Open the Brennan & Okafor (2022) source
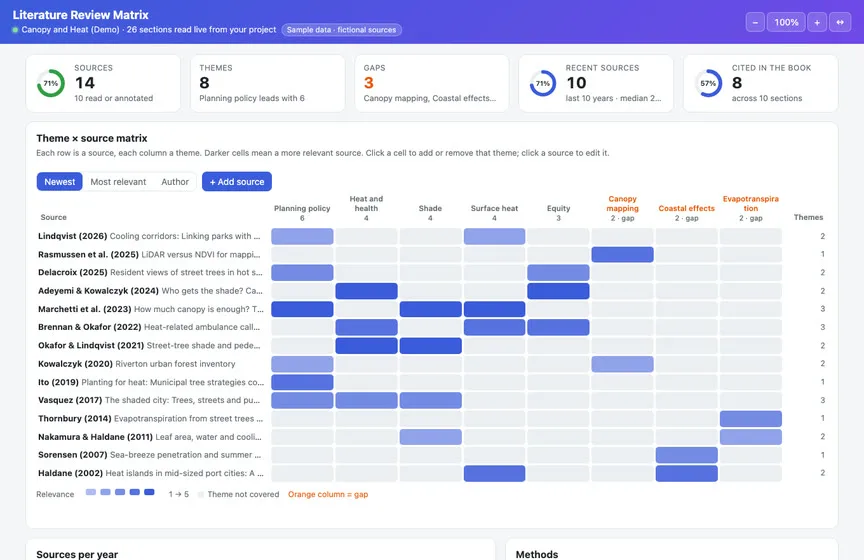 [x=149, y=327]
